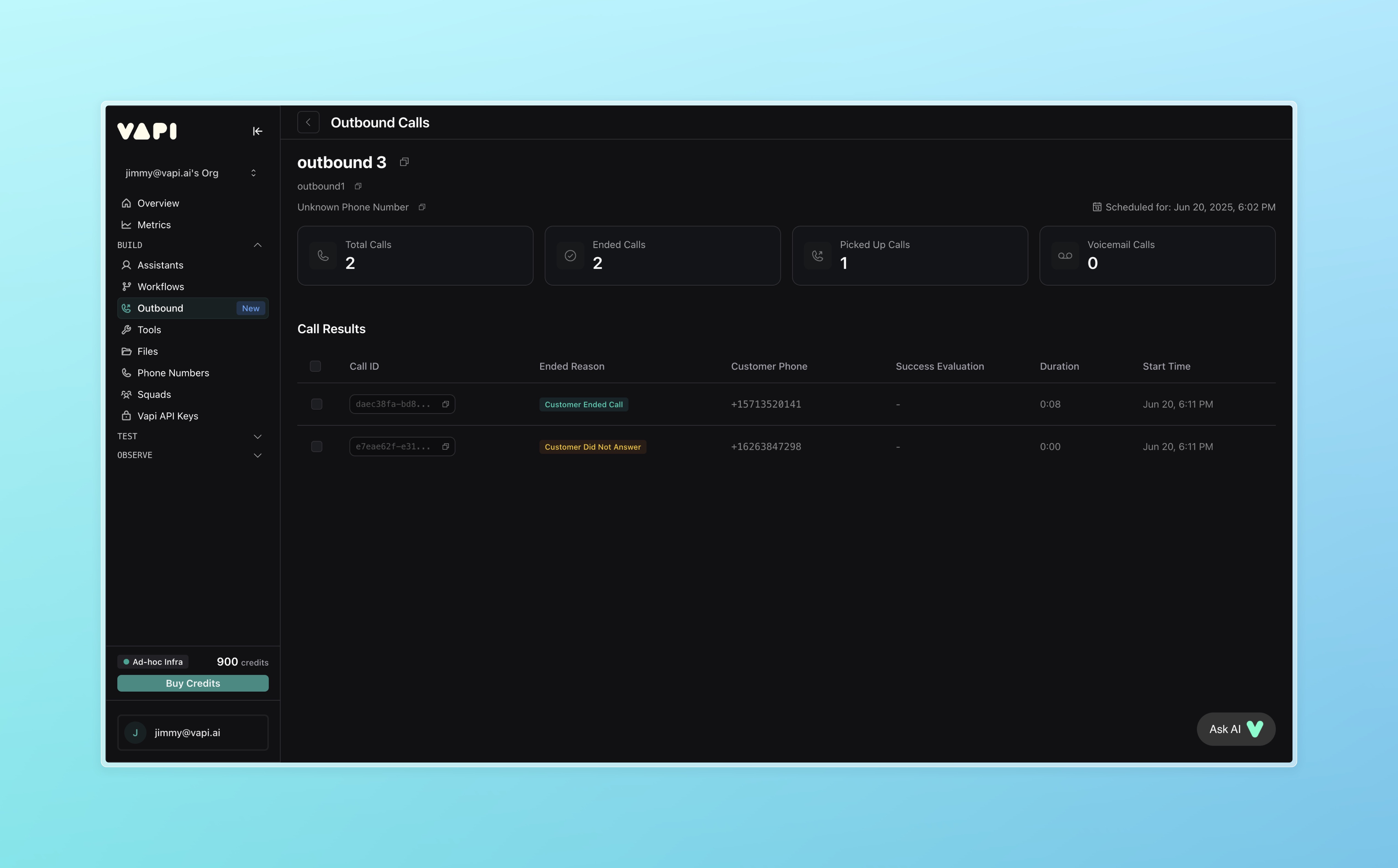Copy the outbound1 assistant name
Image resolution: width=1398 pixels, height=868 pixels.
click(358, 186)
